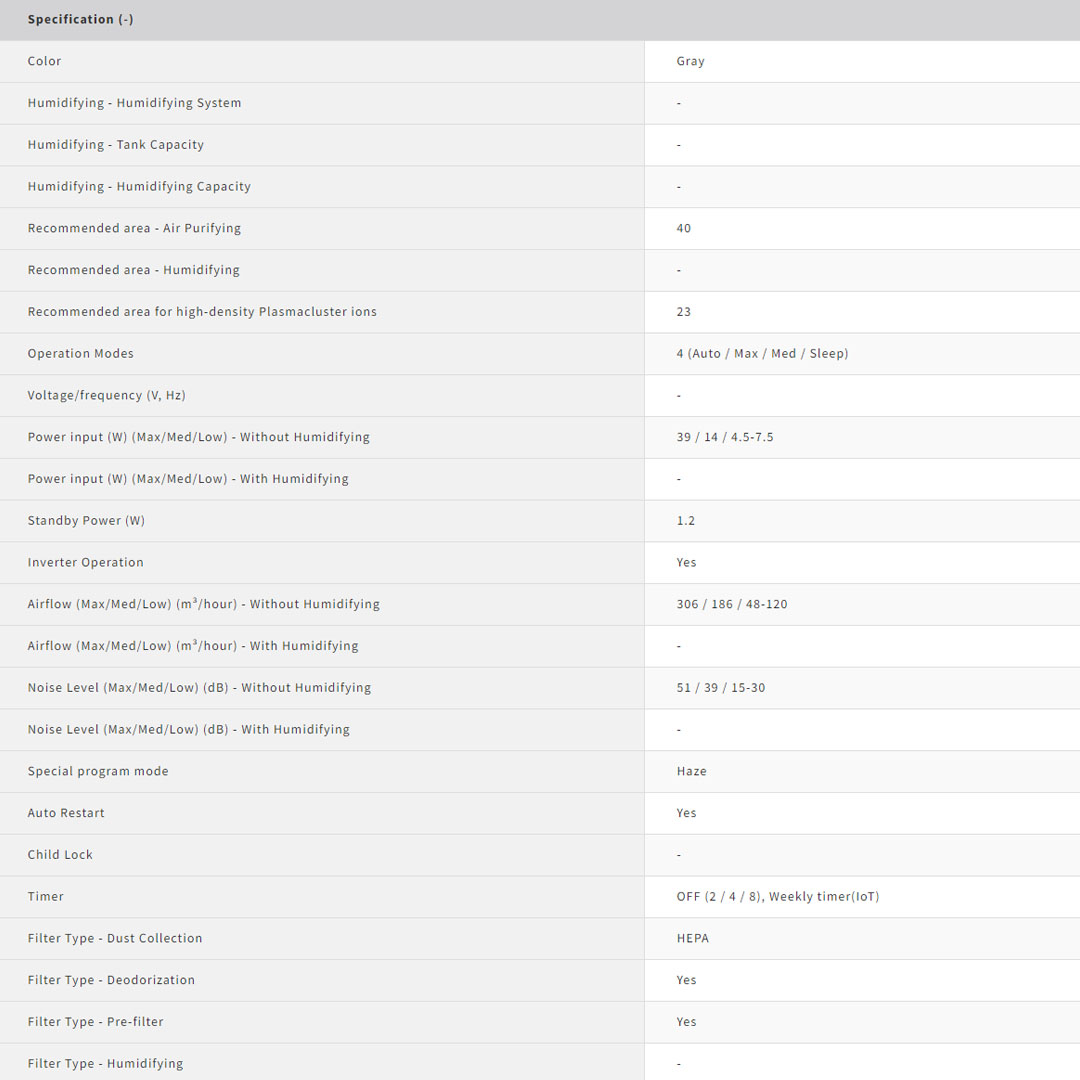Image resolution: width=1080 pixels, height=1080 pixels.
Task: Select the Gray color value
Action: (x=690, y=61)
